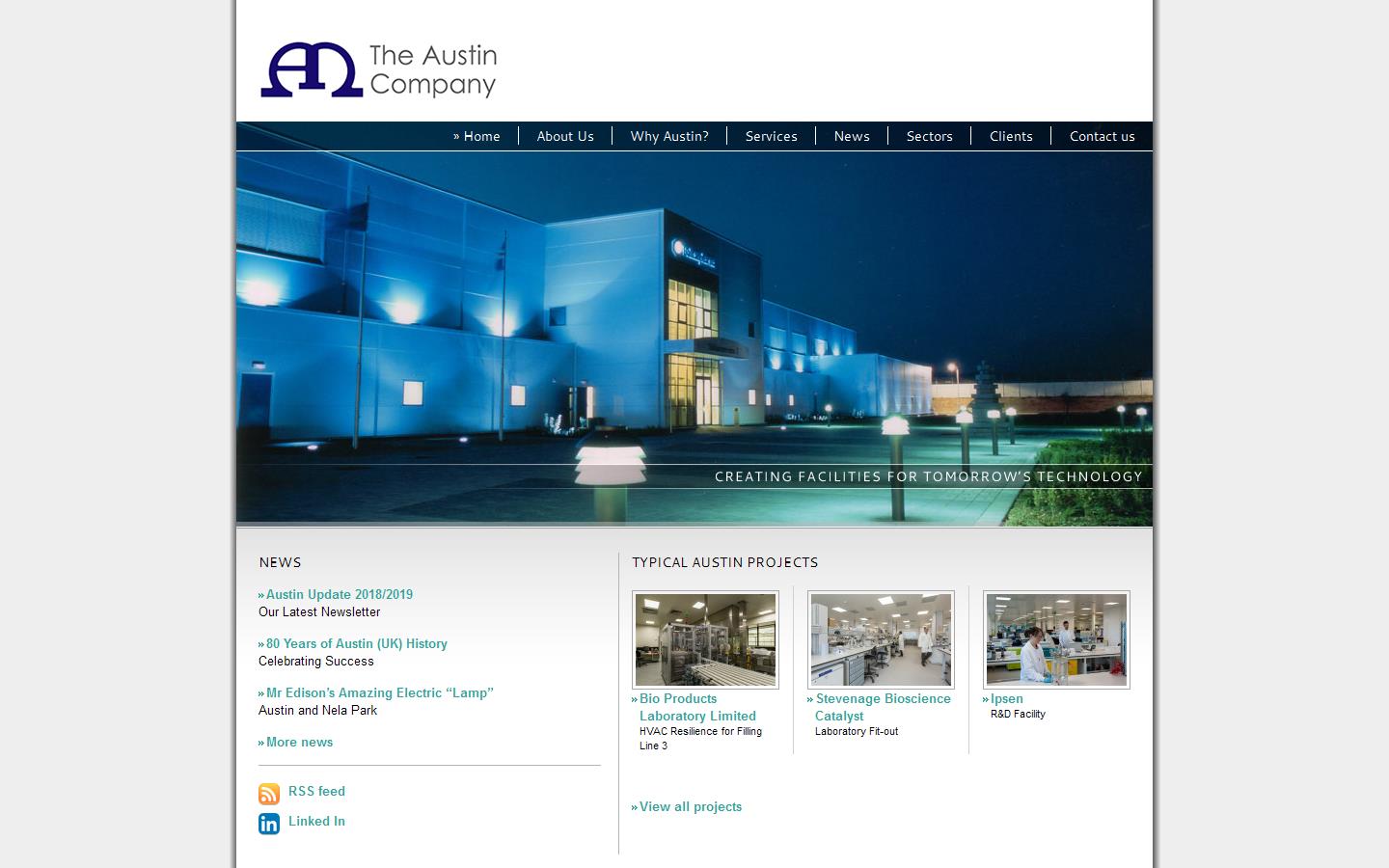
Task: Click The Austin Company logo
Action: pos(378,69)
